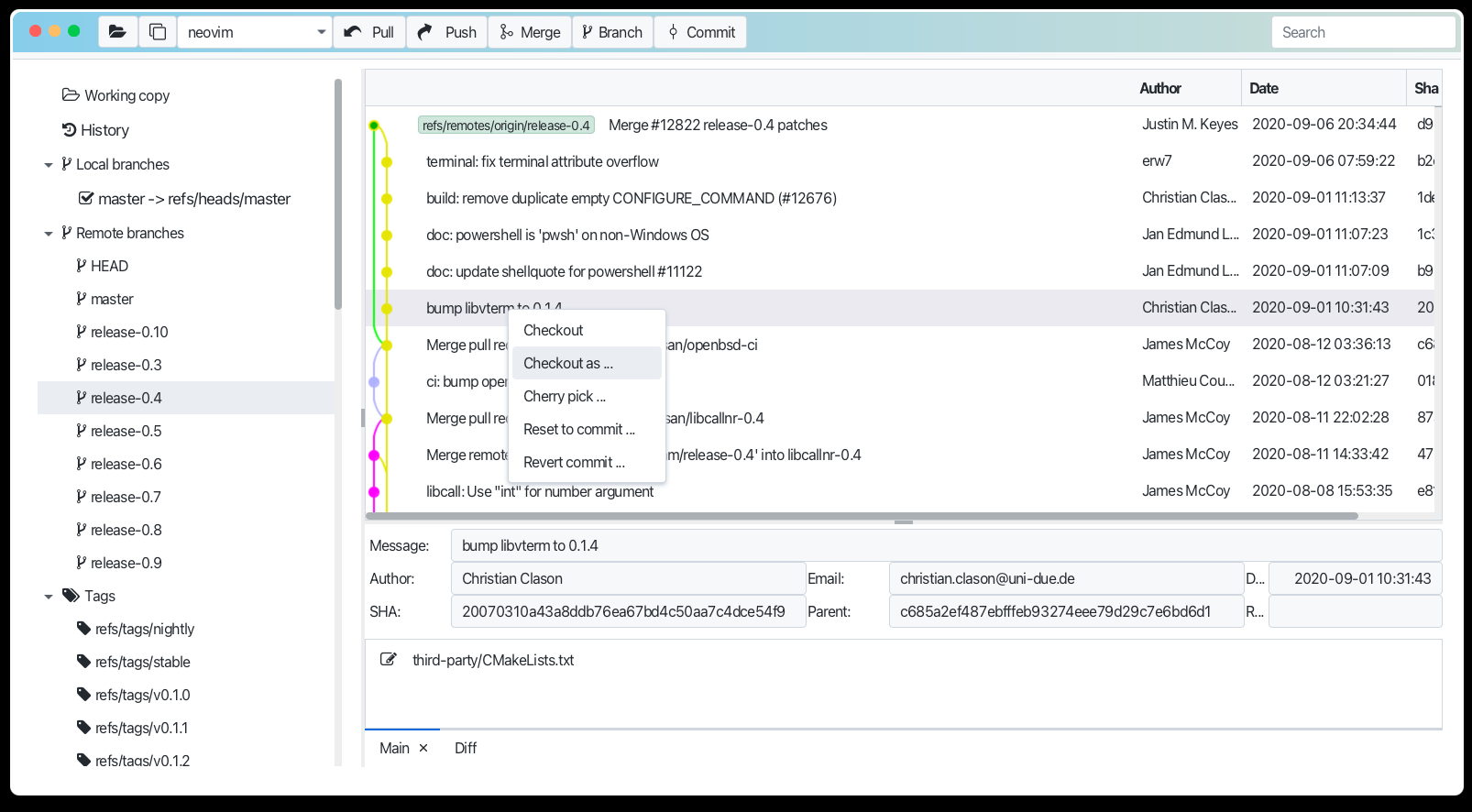Open changed file third-party/CMakeLists.txt

(x=493, y=660)
